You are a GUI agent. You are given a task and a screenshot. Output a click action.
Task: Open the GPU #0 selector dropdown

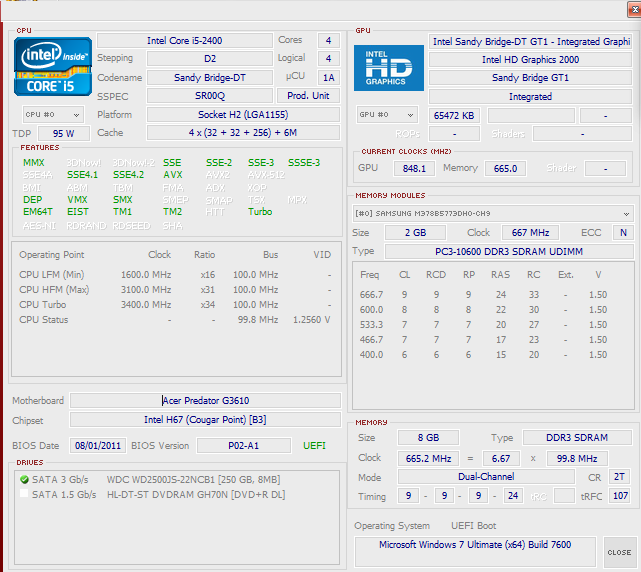387,115
